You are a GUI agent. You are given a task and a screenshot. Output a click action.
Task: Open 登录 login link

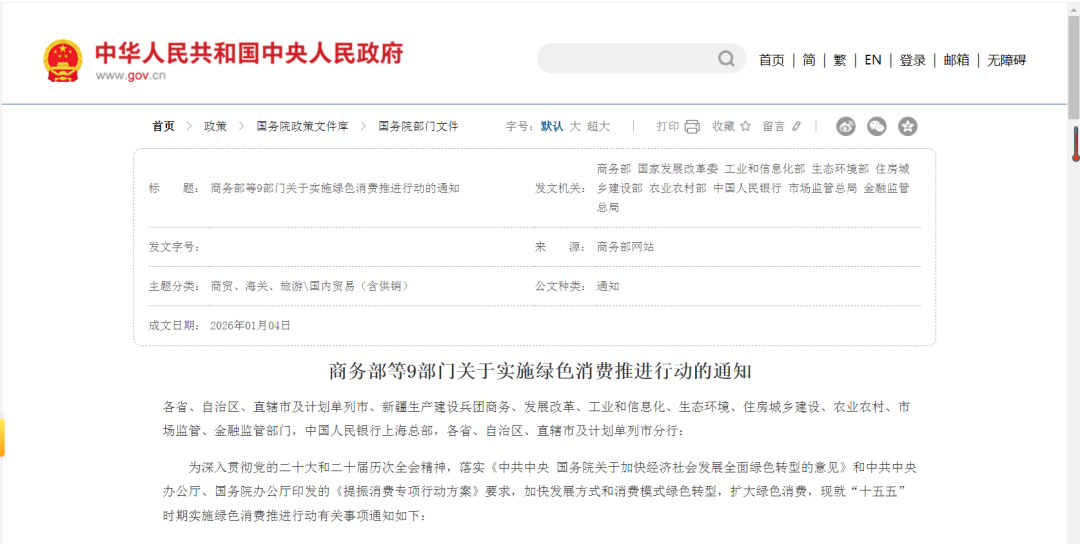[x=913, y=60]
